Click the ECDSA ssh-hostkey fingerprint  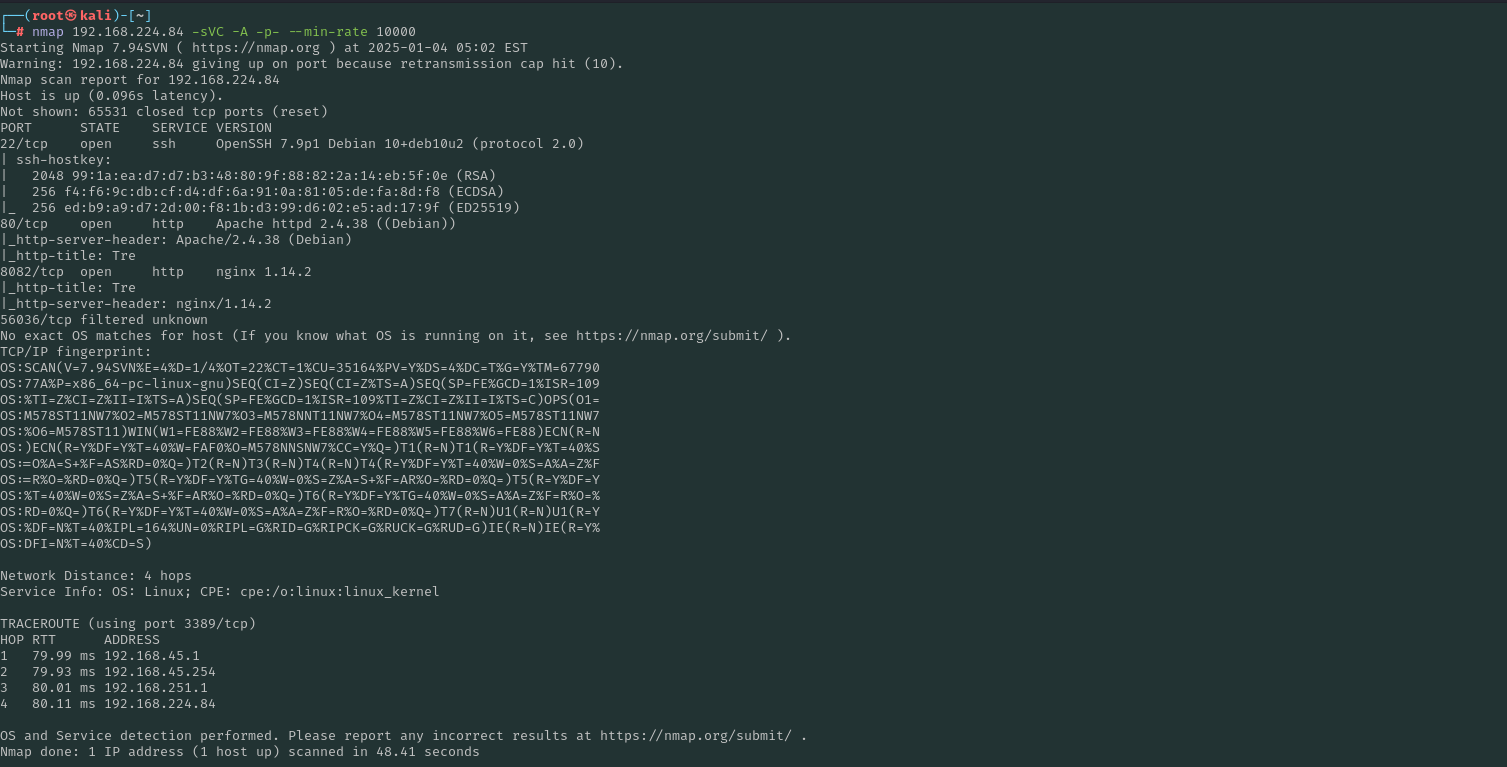pyautogui.click(x=260, y=192)
